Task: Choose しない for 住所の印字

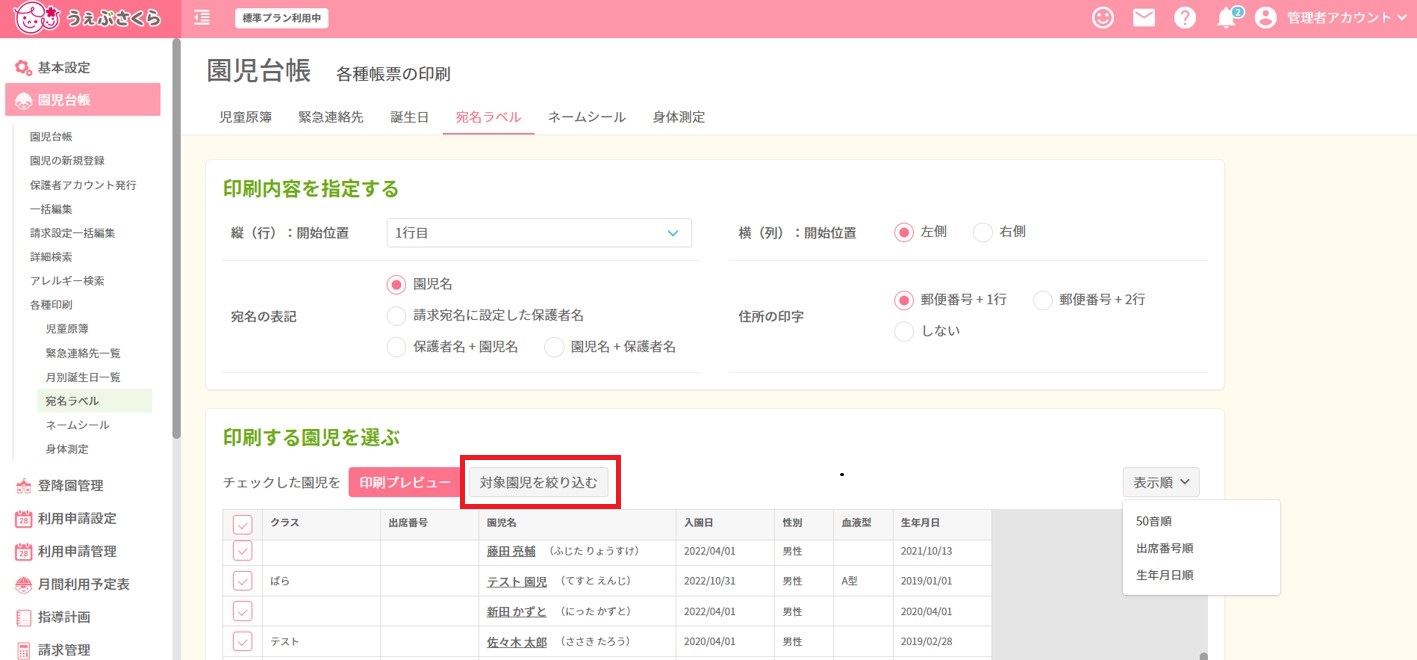Action: [x=906, y=330]
